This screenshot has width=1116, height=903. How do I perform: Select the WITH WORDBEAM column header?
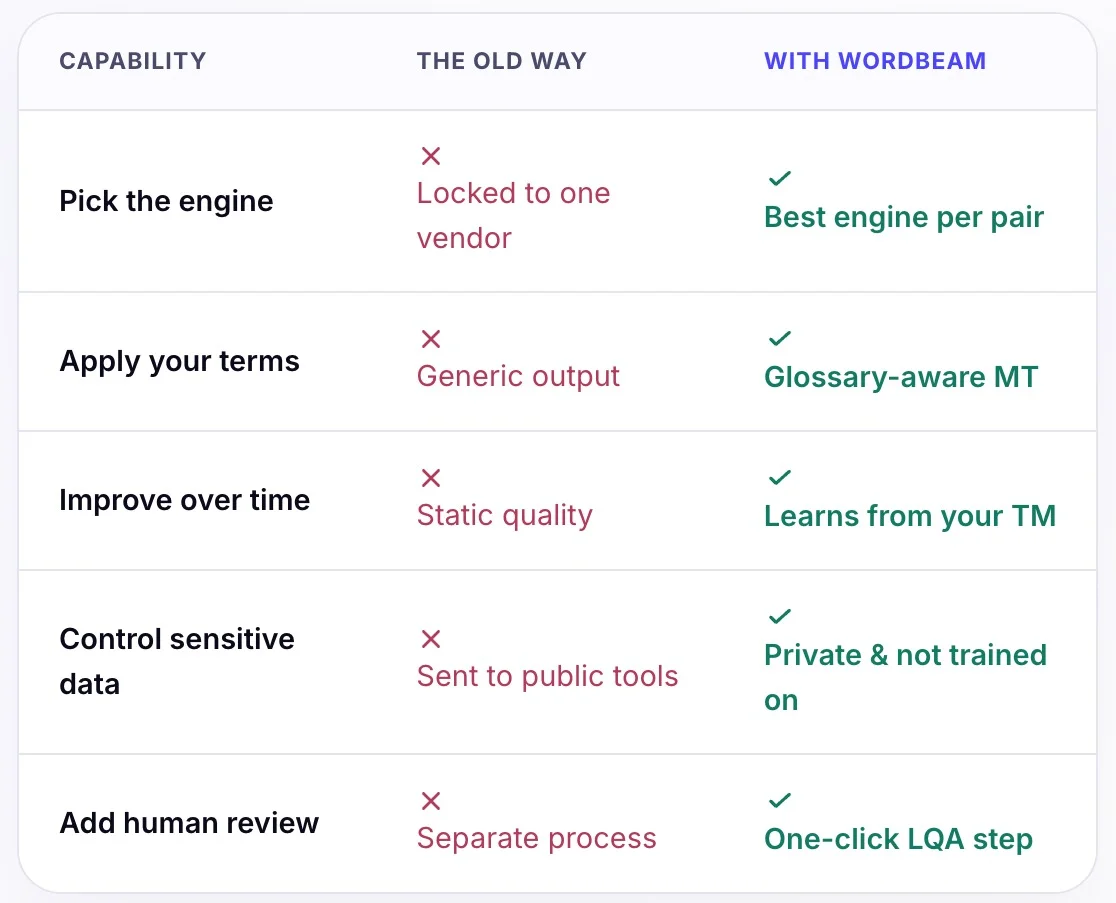[875, 61]
